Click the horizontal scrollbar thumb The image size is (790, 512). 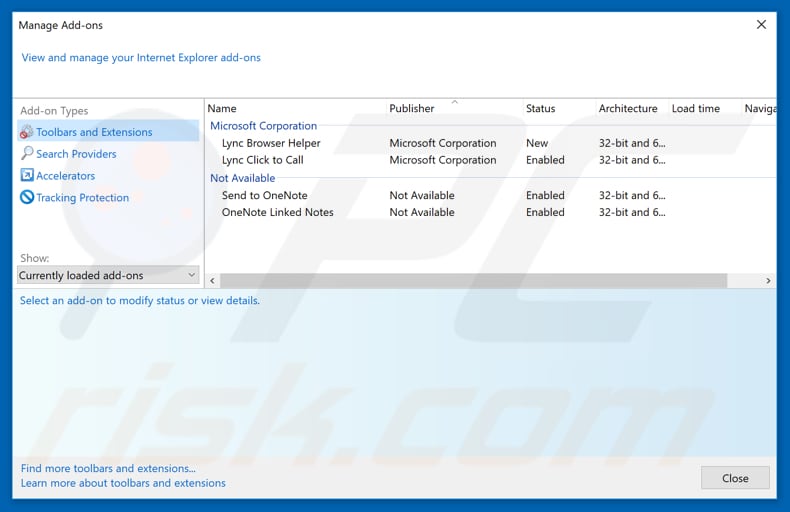[474, 281]
